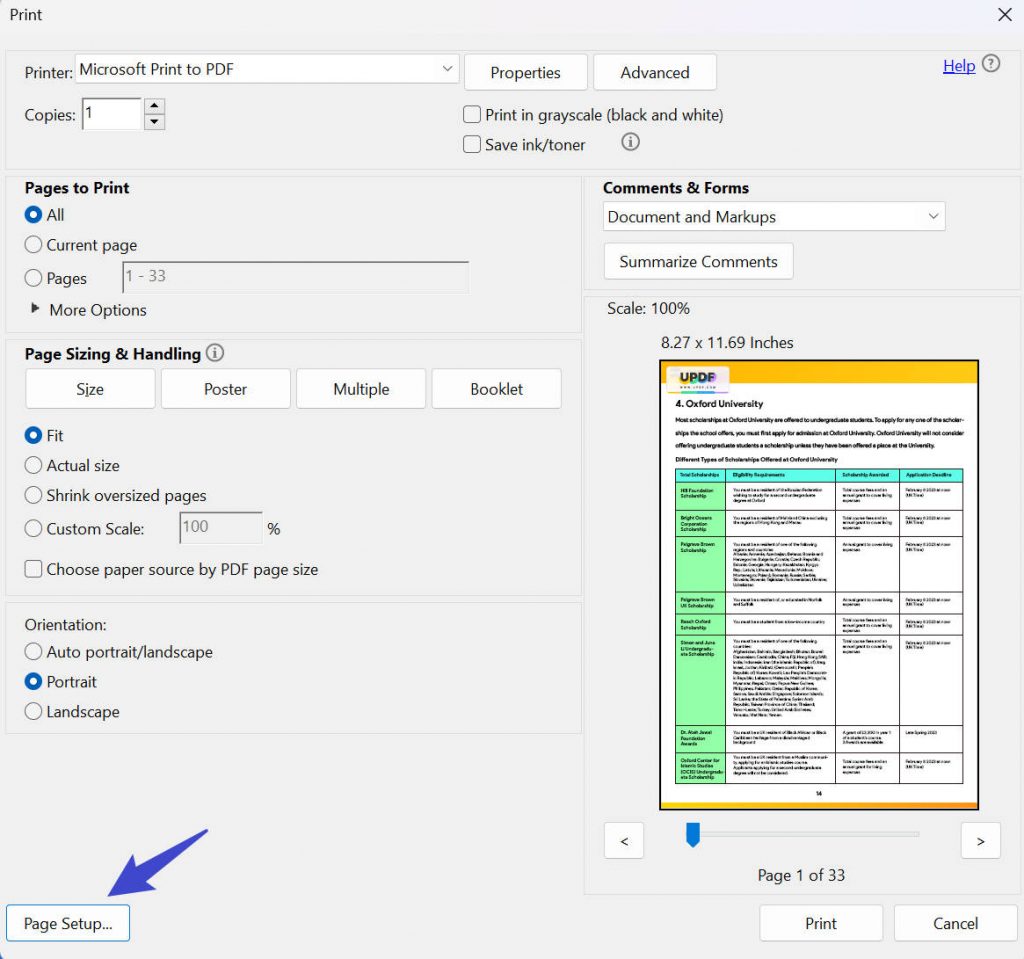Increase copies with the up stepper arrow
Image resolution: width=1024 pixels, height=959 pixels.
156,105
